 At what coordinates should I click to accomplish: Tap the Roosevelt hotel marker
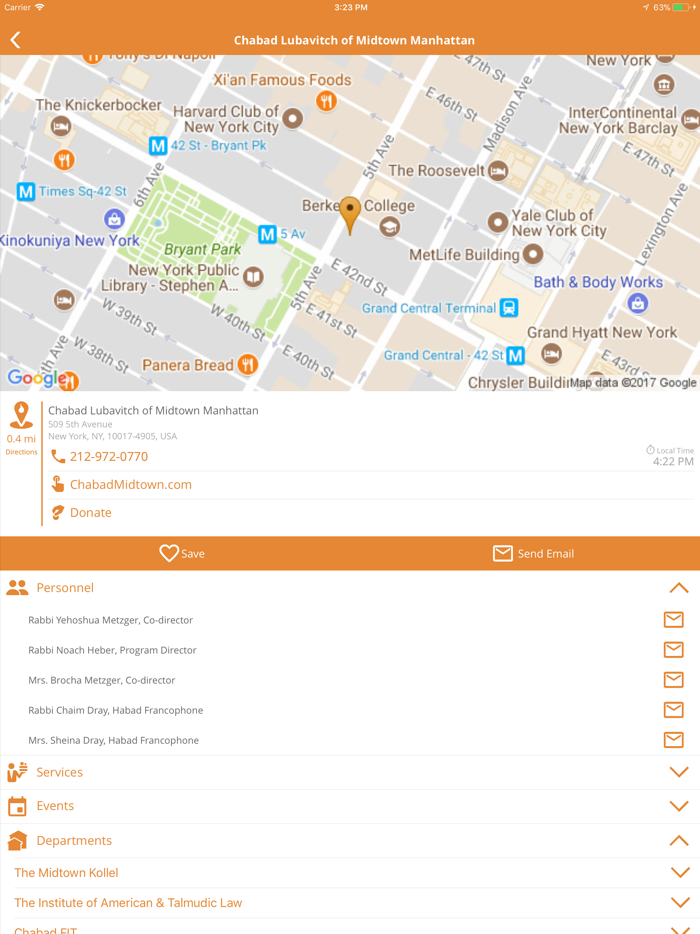coord(498,171)
